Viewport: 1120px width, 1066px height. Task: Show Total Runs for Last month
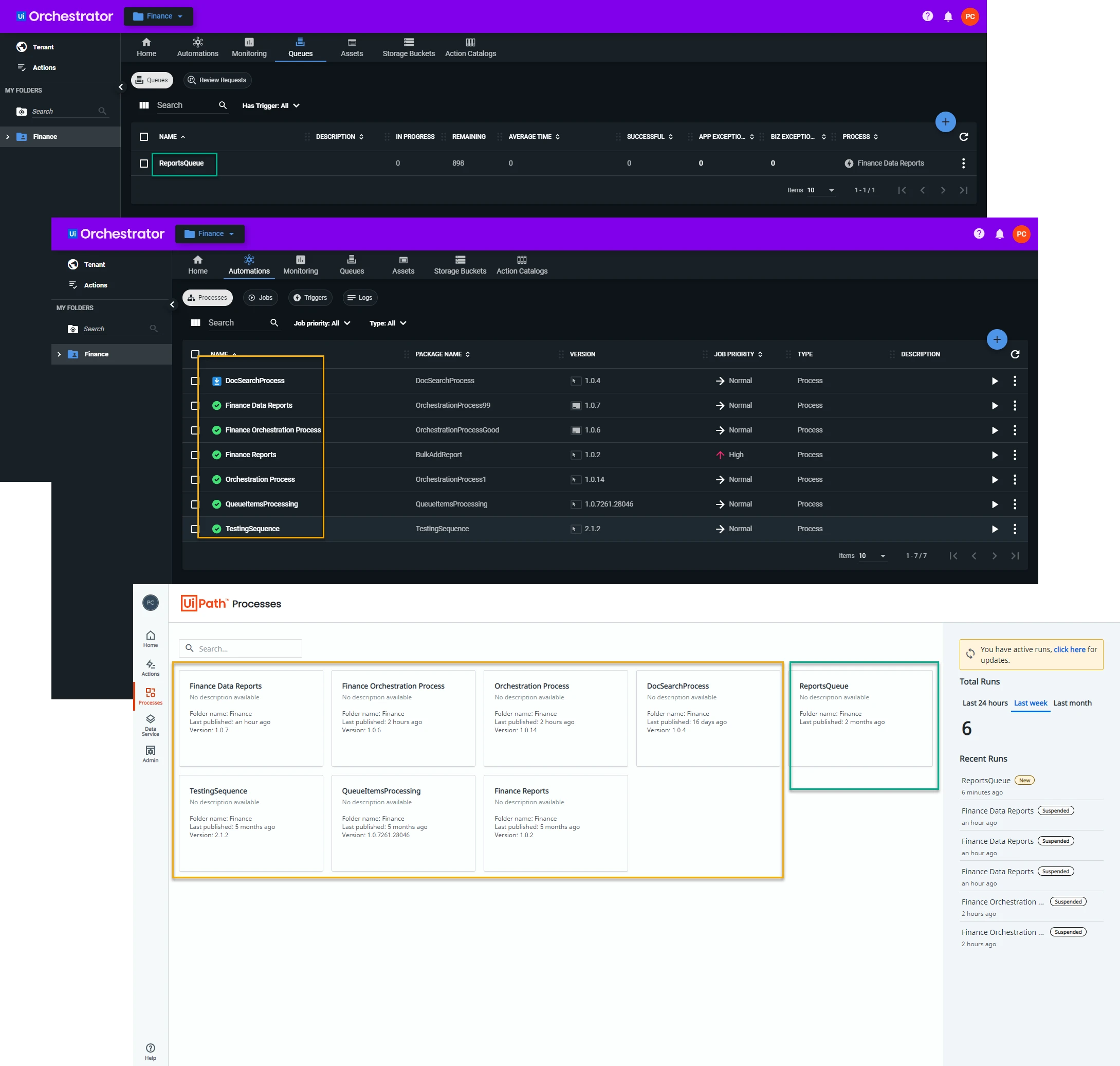pos(1072,703)
